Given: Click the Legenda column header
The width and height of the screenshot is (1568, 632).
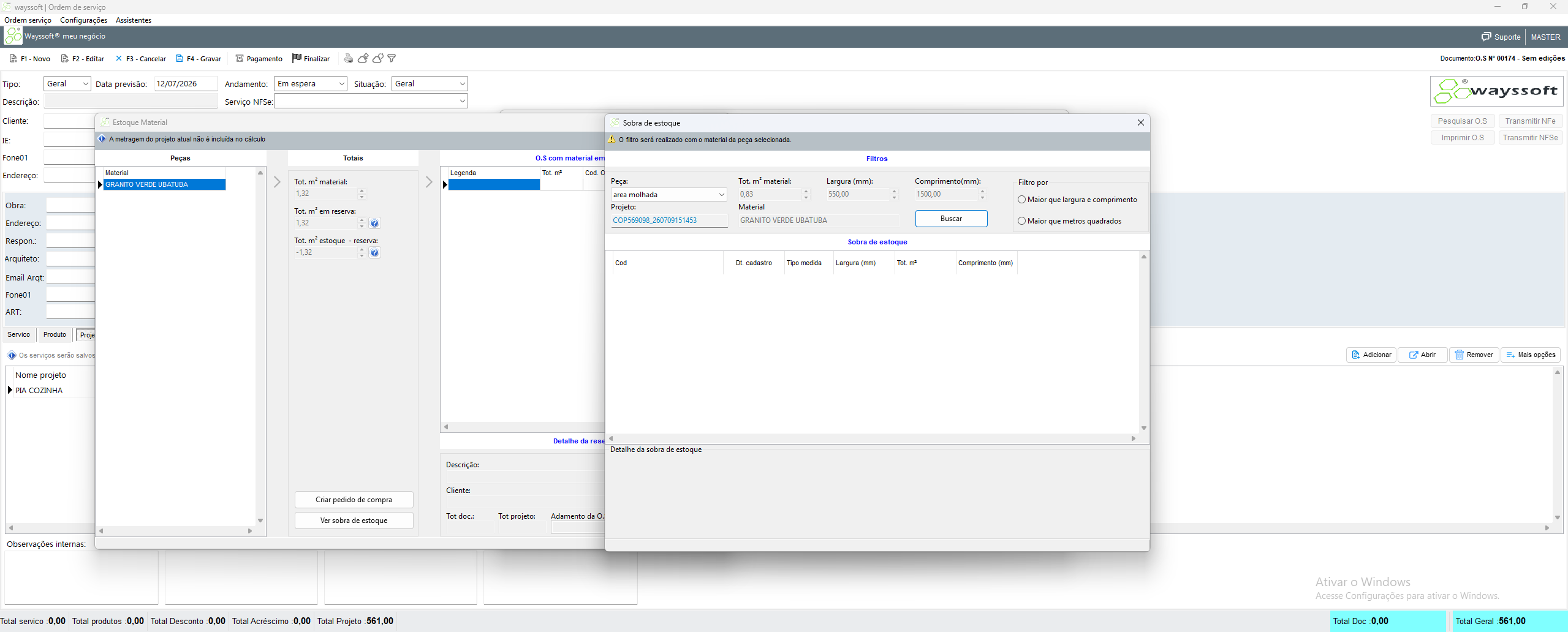Looking at the screenshot, I should pos(494,173).
